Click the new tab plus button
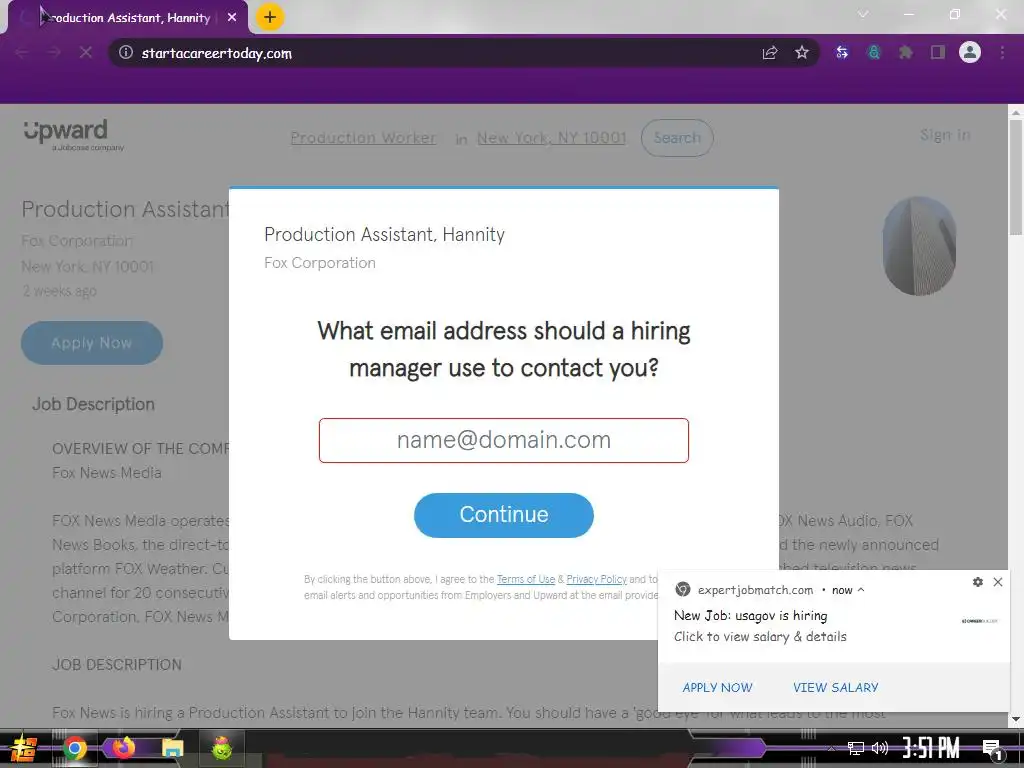The height and width of the screenshot is (768, 1024). tap(270, 17)
